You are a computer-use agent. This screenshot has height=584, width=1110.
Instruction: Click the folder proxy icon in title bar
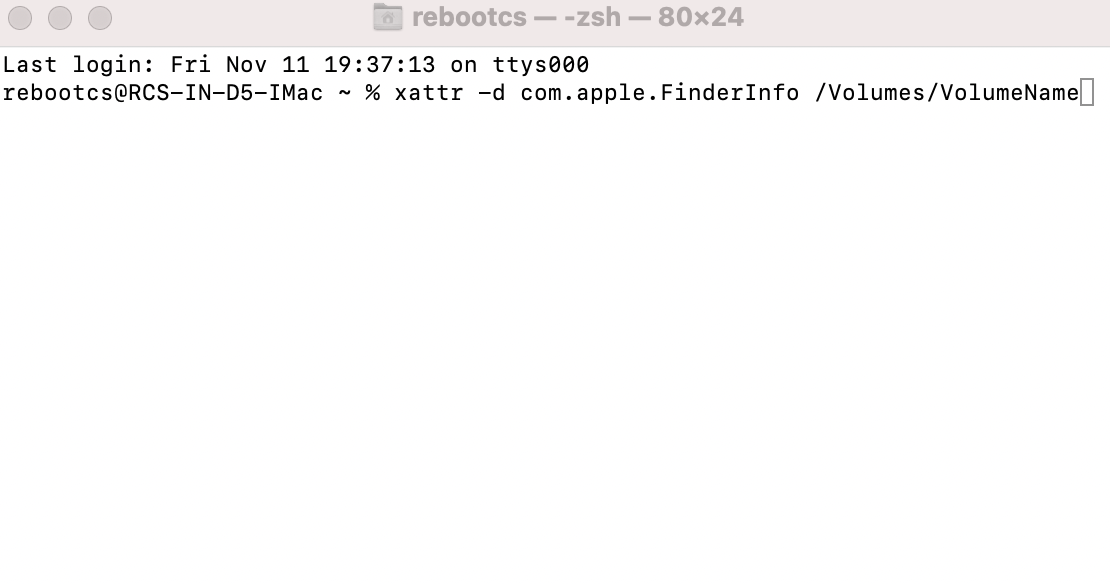387,18
